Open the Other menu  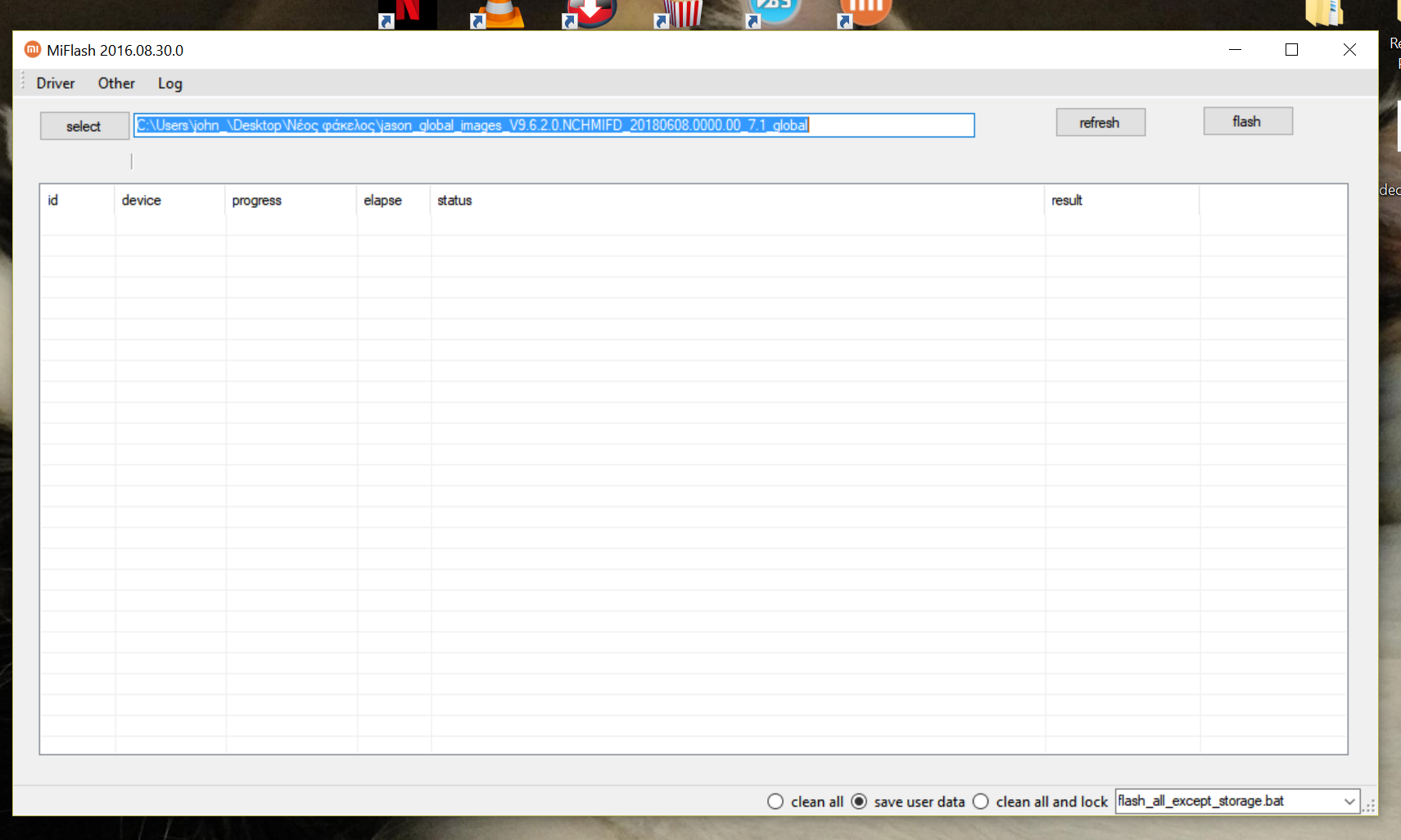(116, 84)
